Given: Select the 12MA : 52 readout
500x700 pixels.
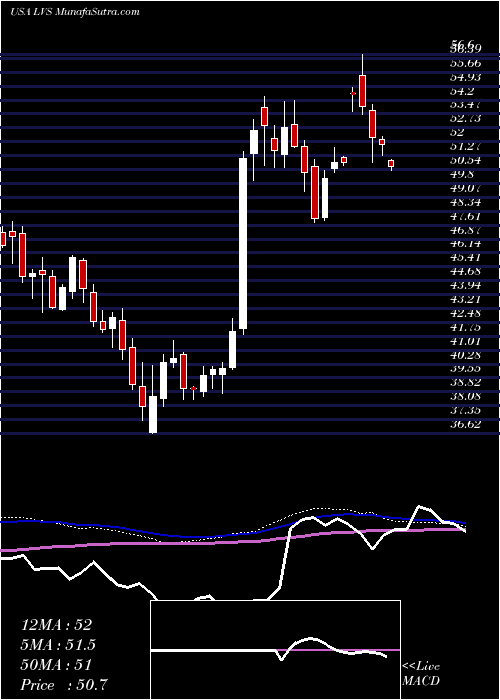Looking at the screenshot, I should click(56, 625).
